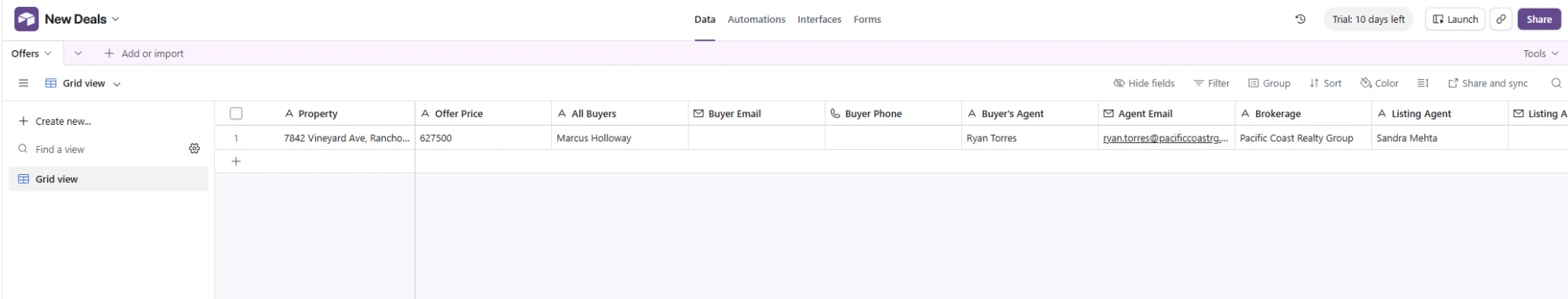The width and height of the screenshot is (1568, 299).
Task: Click Create new... in sidebar
Action: click(x=55, y=121)
